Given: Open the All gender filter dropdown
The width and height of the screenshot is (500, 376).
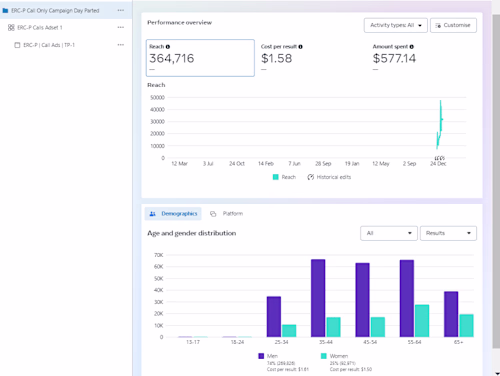Looking at the screenshot, I should (x=389, y=233).
